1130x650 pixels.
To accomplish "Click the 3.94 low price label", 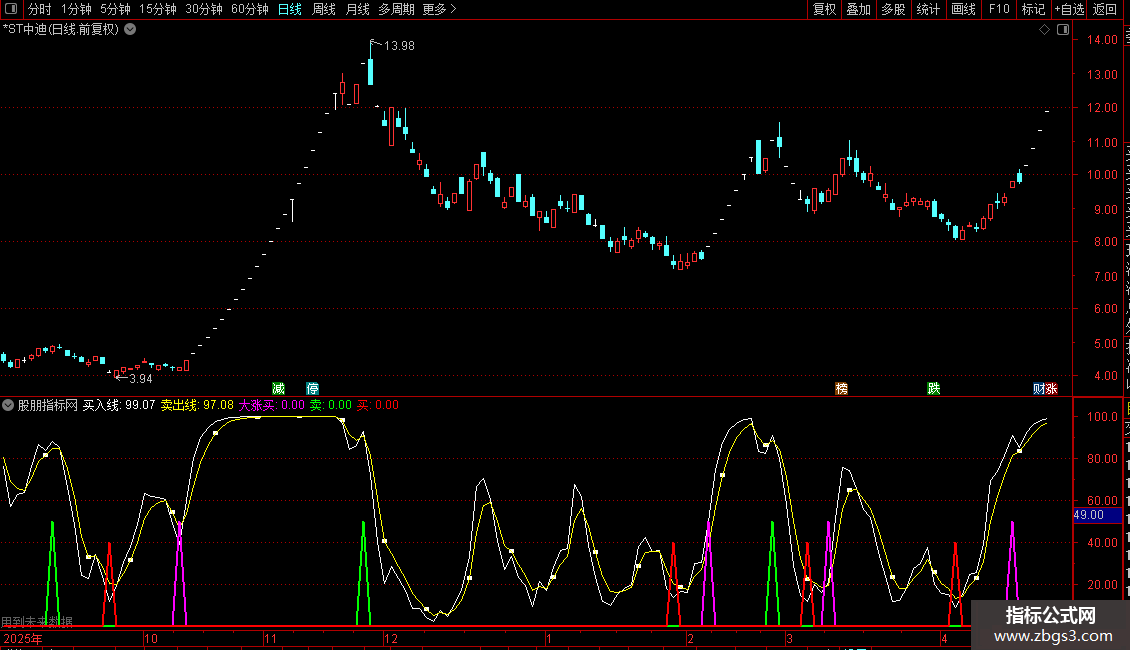I will 141,379.
